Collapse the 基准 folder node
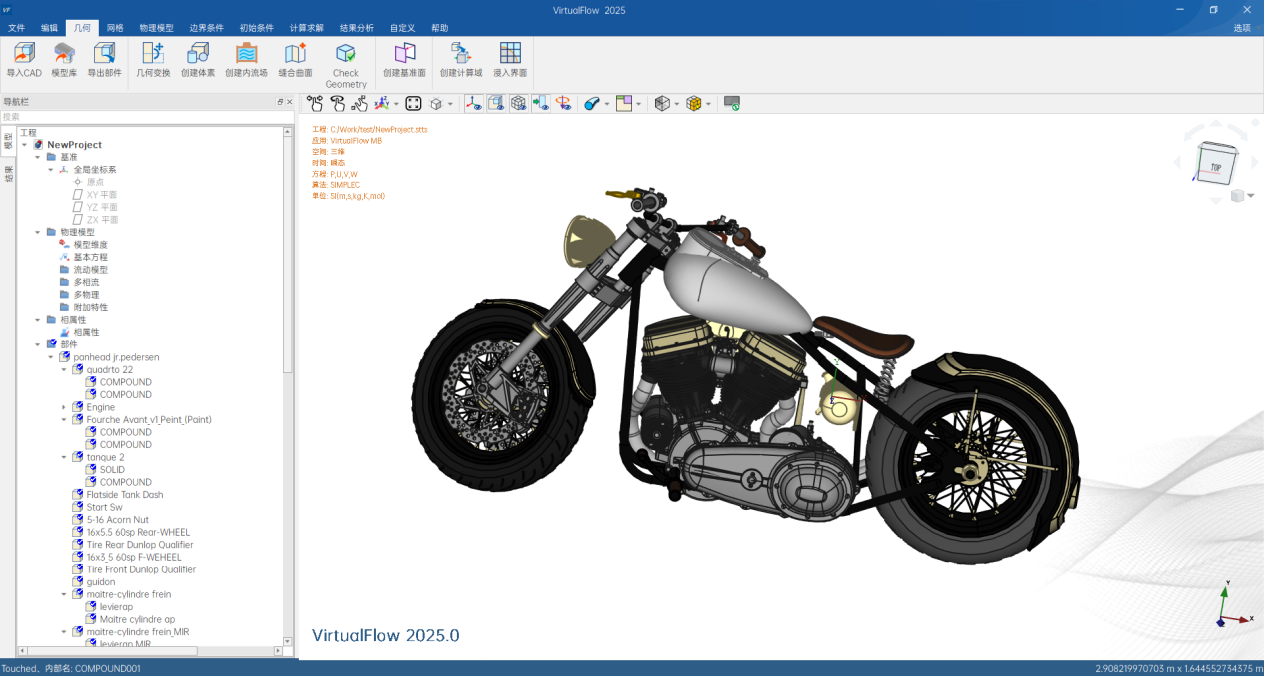The image size is (1264, 676). (38, 157)
